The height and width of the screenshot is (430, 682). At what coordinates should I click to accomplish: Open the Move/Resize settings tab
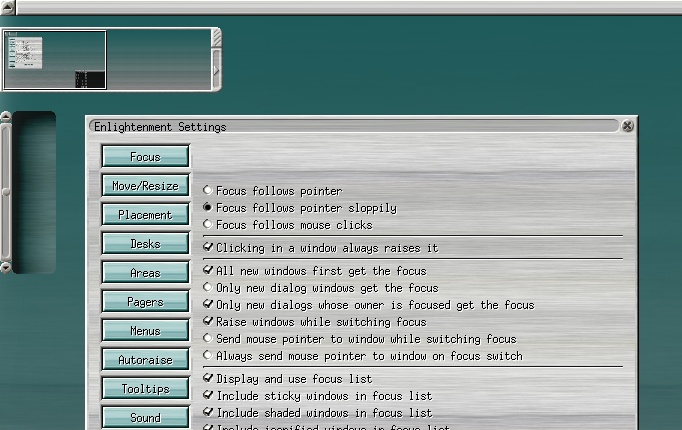click(145, 185)
